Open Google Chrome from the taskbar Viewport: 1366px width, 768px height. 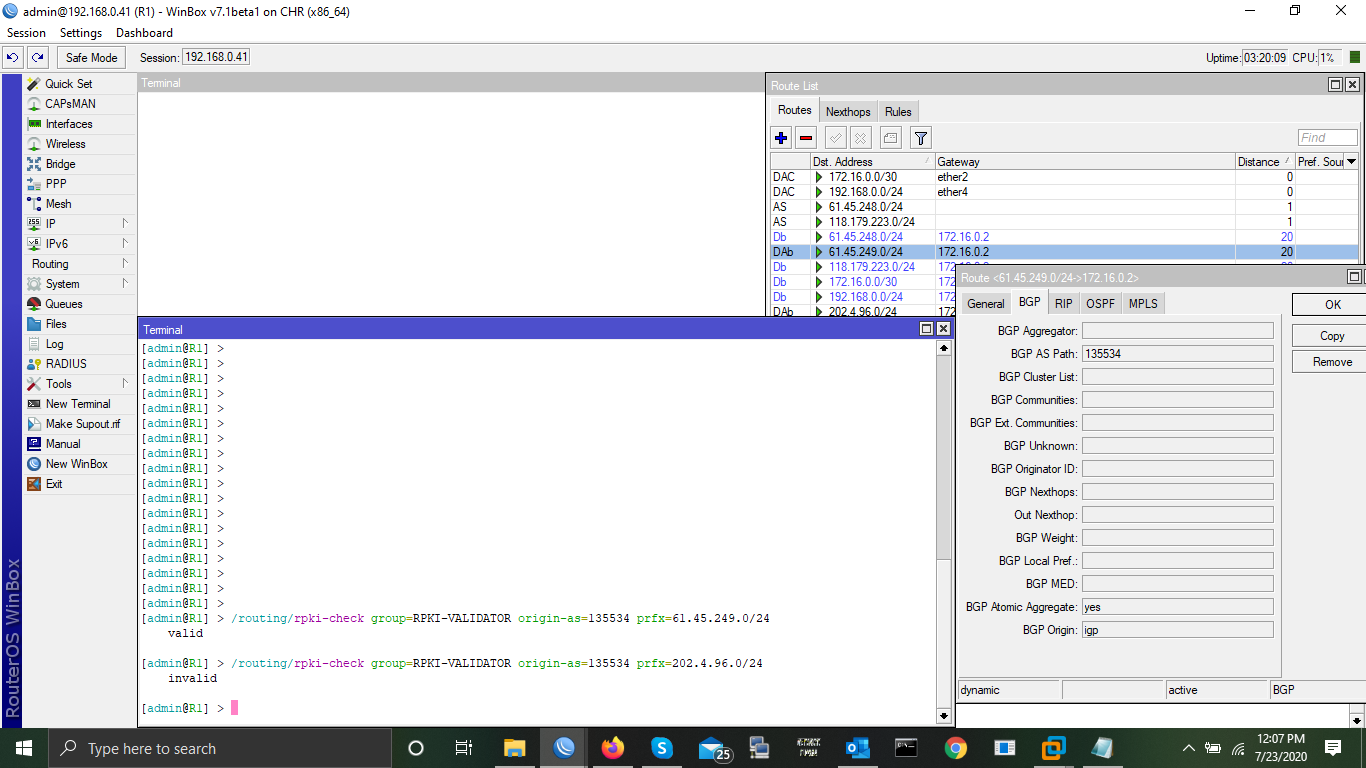[955, 748]
